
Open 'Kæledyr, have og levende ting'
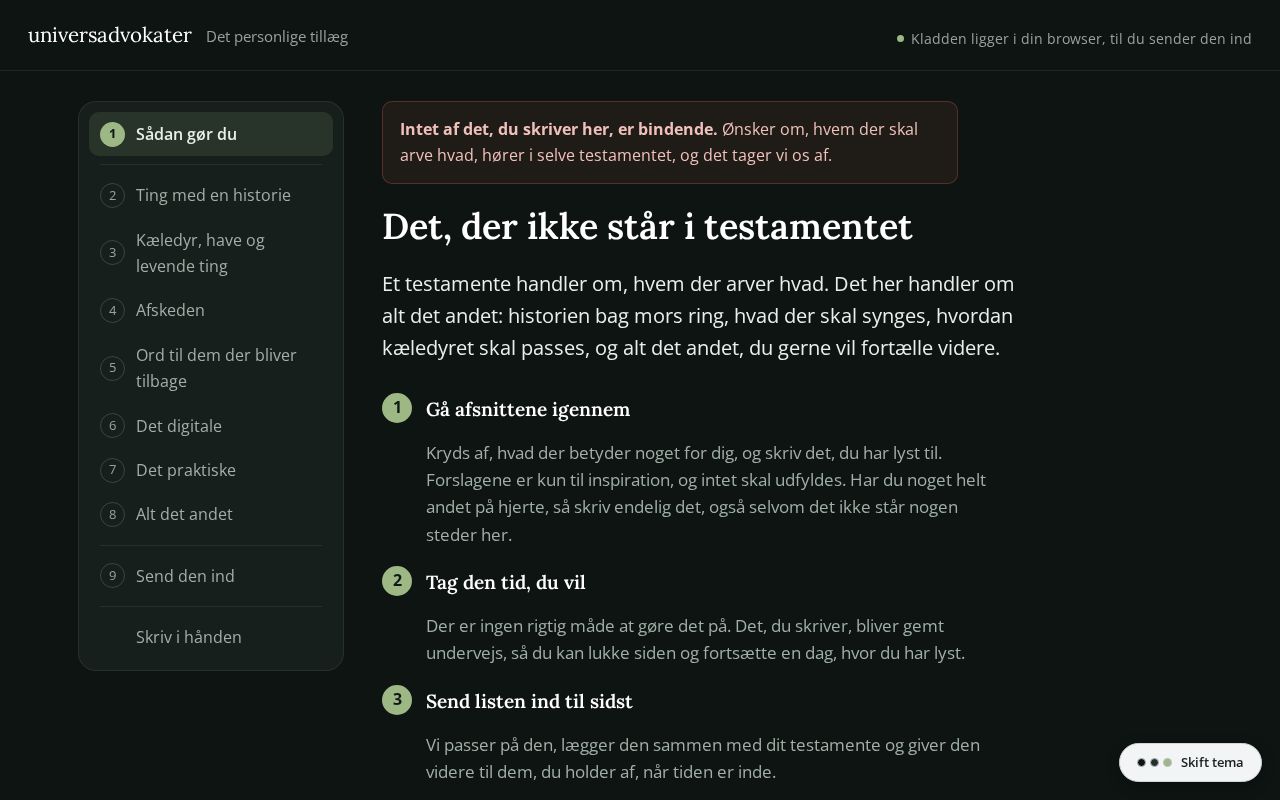pyautogui.click(x=211, y=253)
